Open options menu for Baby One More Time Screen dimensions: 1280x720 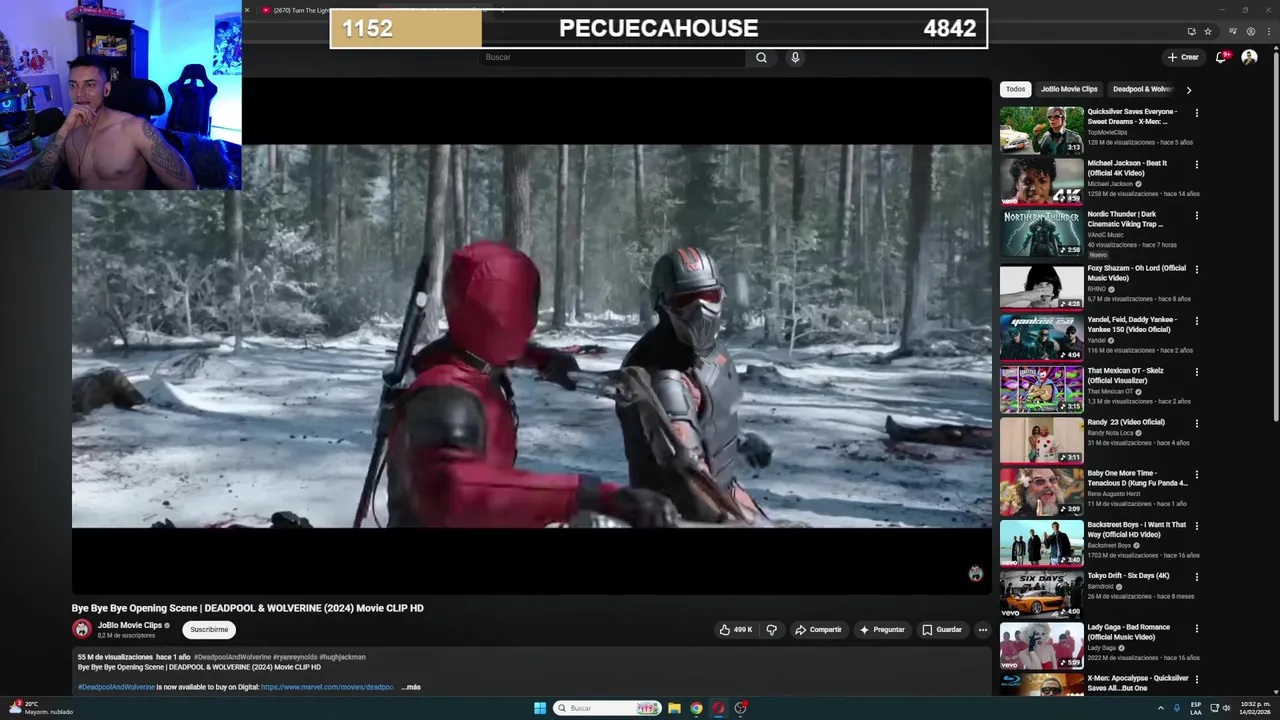click(x=1196, y=474)
